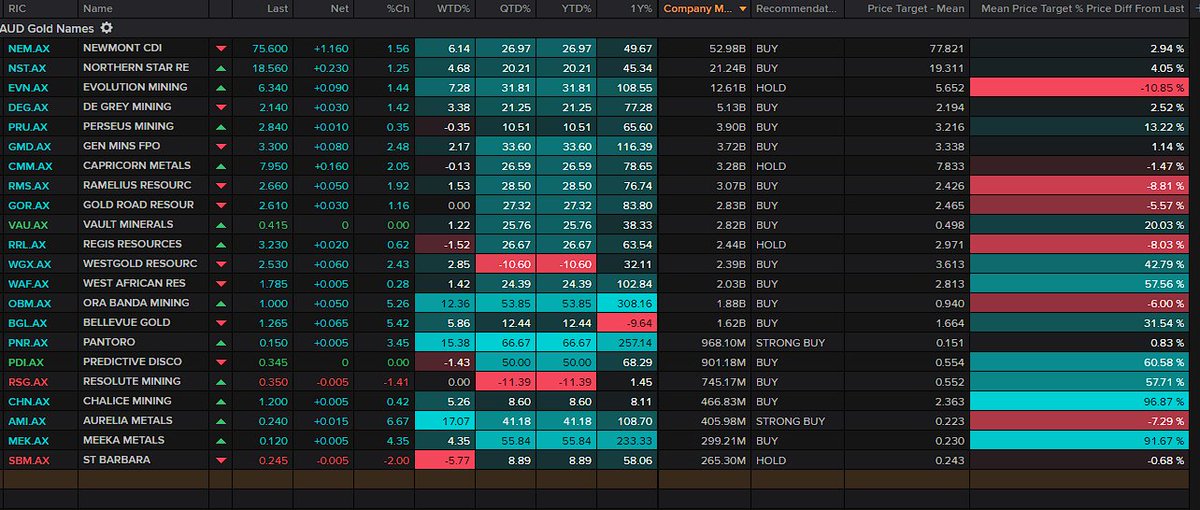This screenshot has width=1200, height=510.
Task: Click trend arrow for Perseus Mining
Action: (221, 127)
